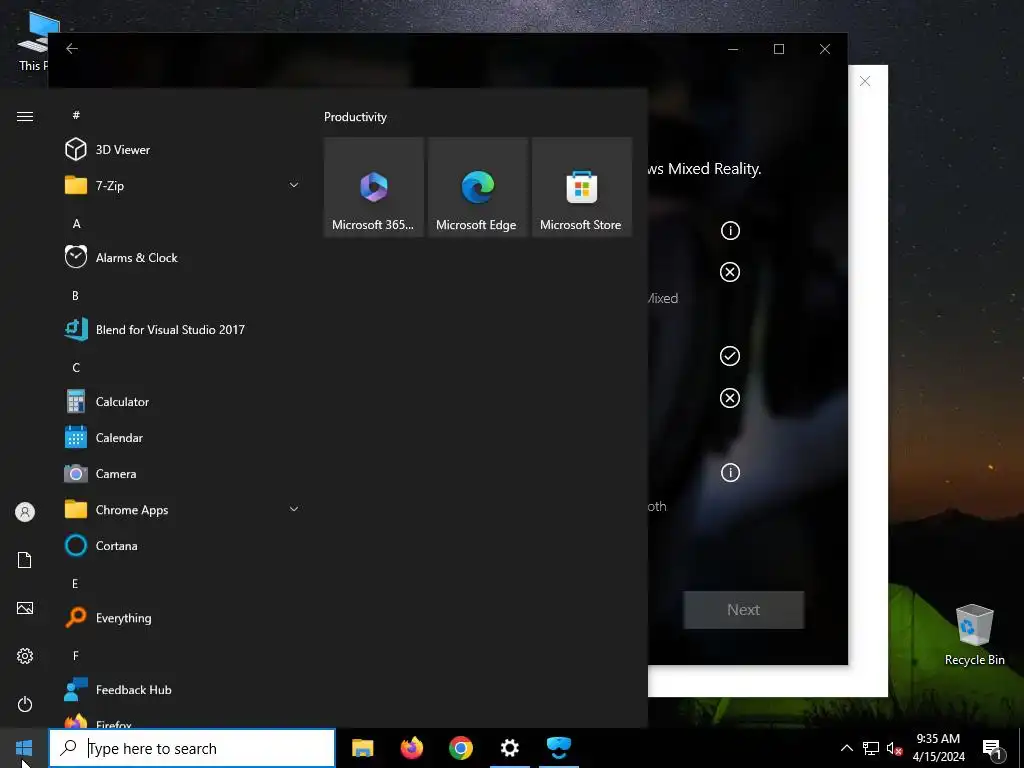
Task: Launch Firefox from the taskbar
Action: (411, 748)
